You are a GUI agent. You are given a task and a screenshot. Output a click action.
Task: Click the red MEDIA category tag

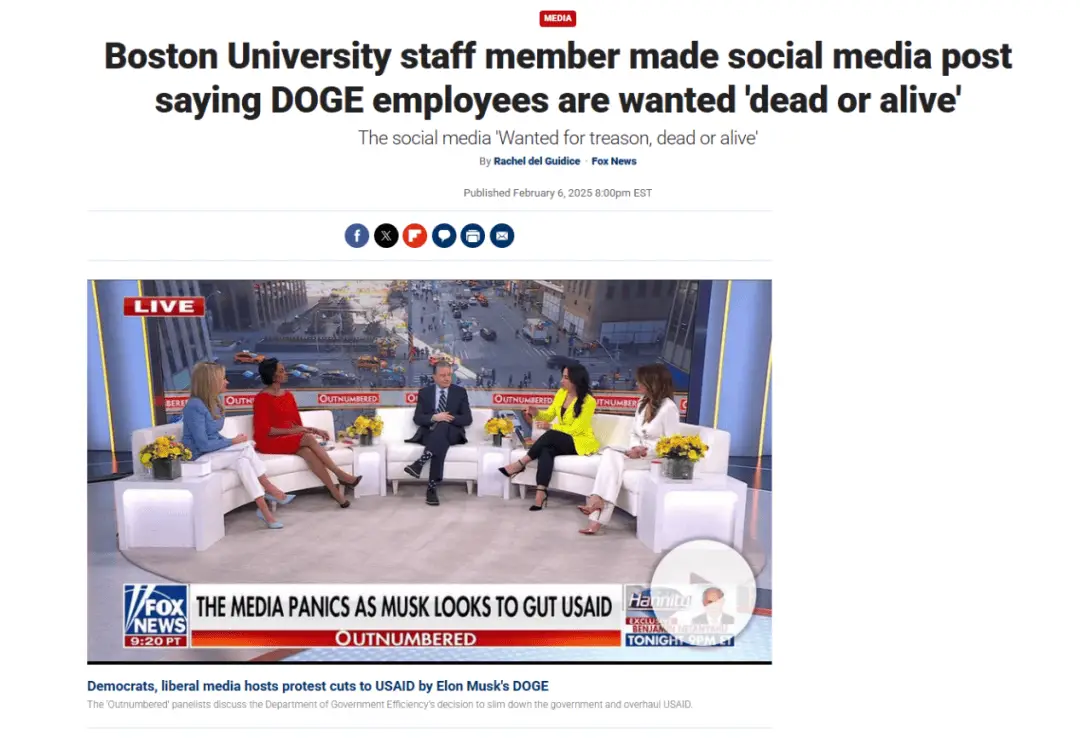pyautogui.click(x=557, y=19)
